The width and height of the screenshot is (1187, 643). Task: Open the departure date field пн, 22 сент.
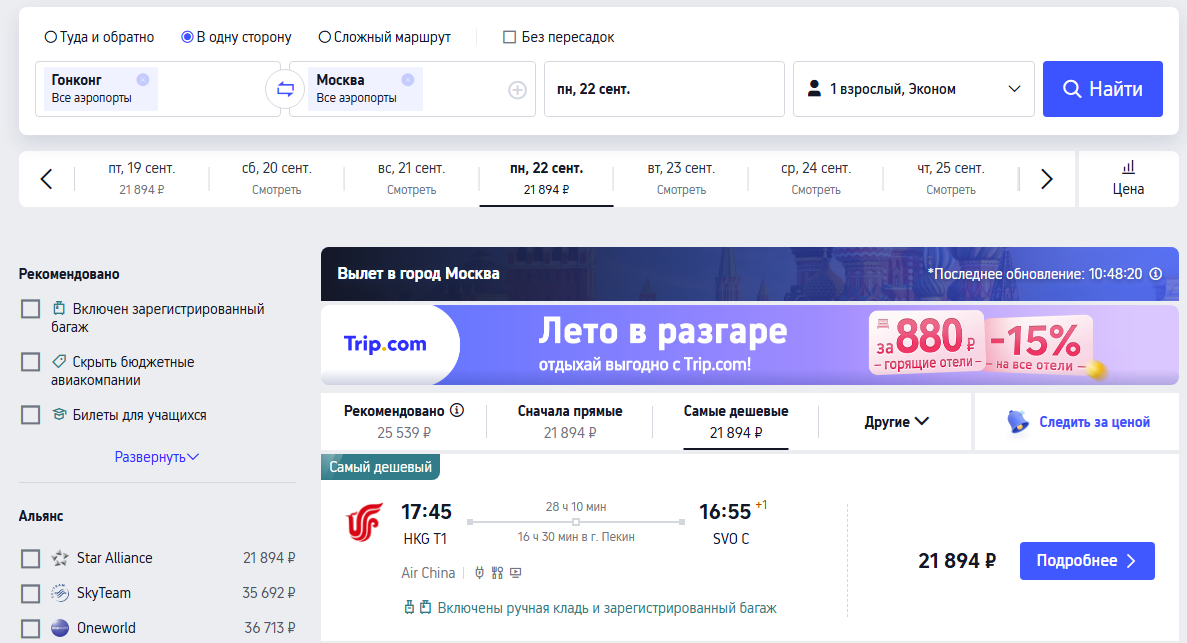click(664, 89)
